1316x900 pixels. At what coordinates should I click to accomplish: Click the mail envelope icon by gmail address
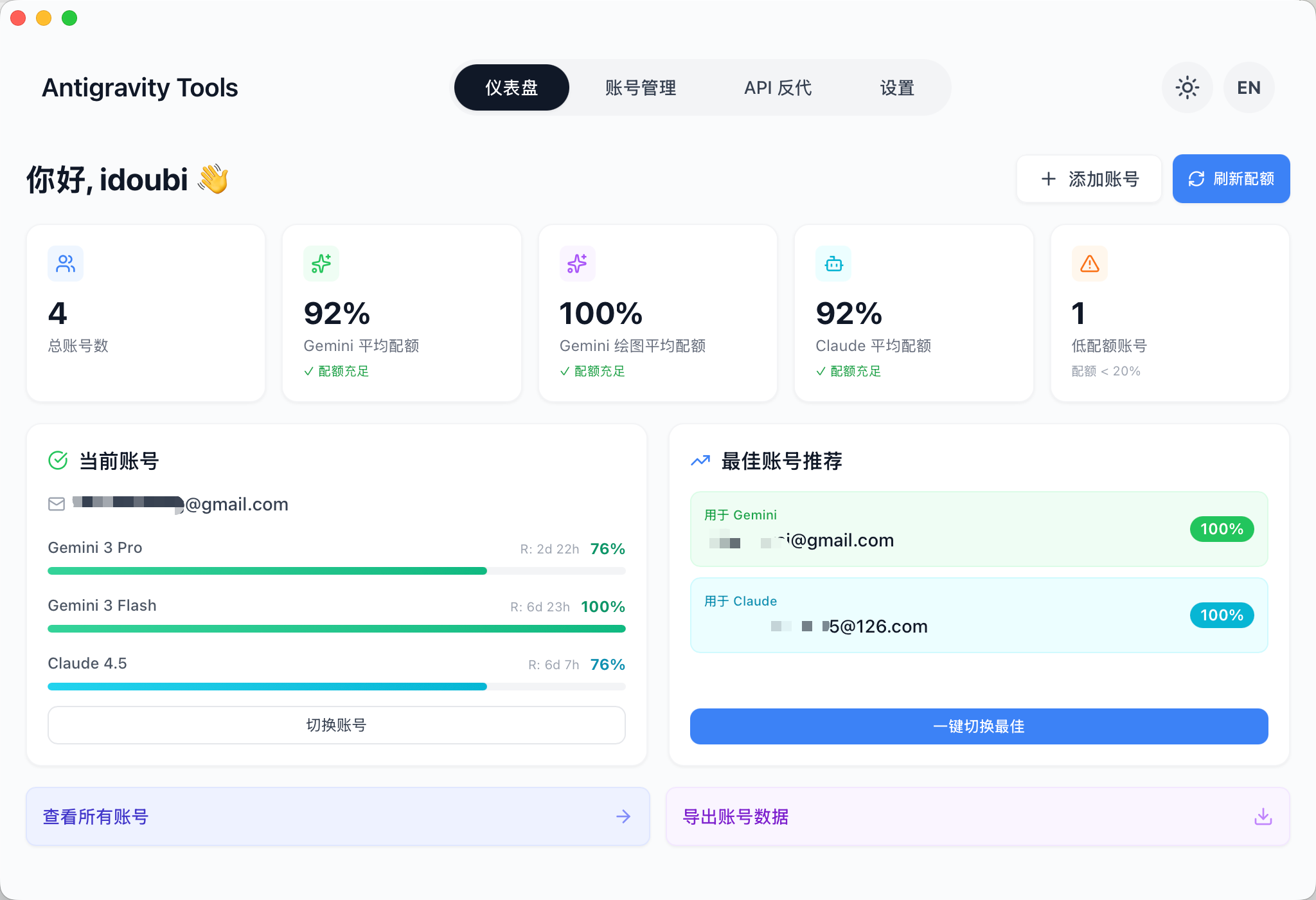click(x=57, y=504)
